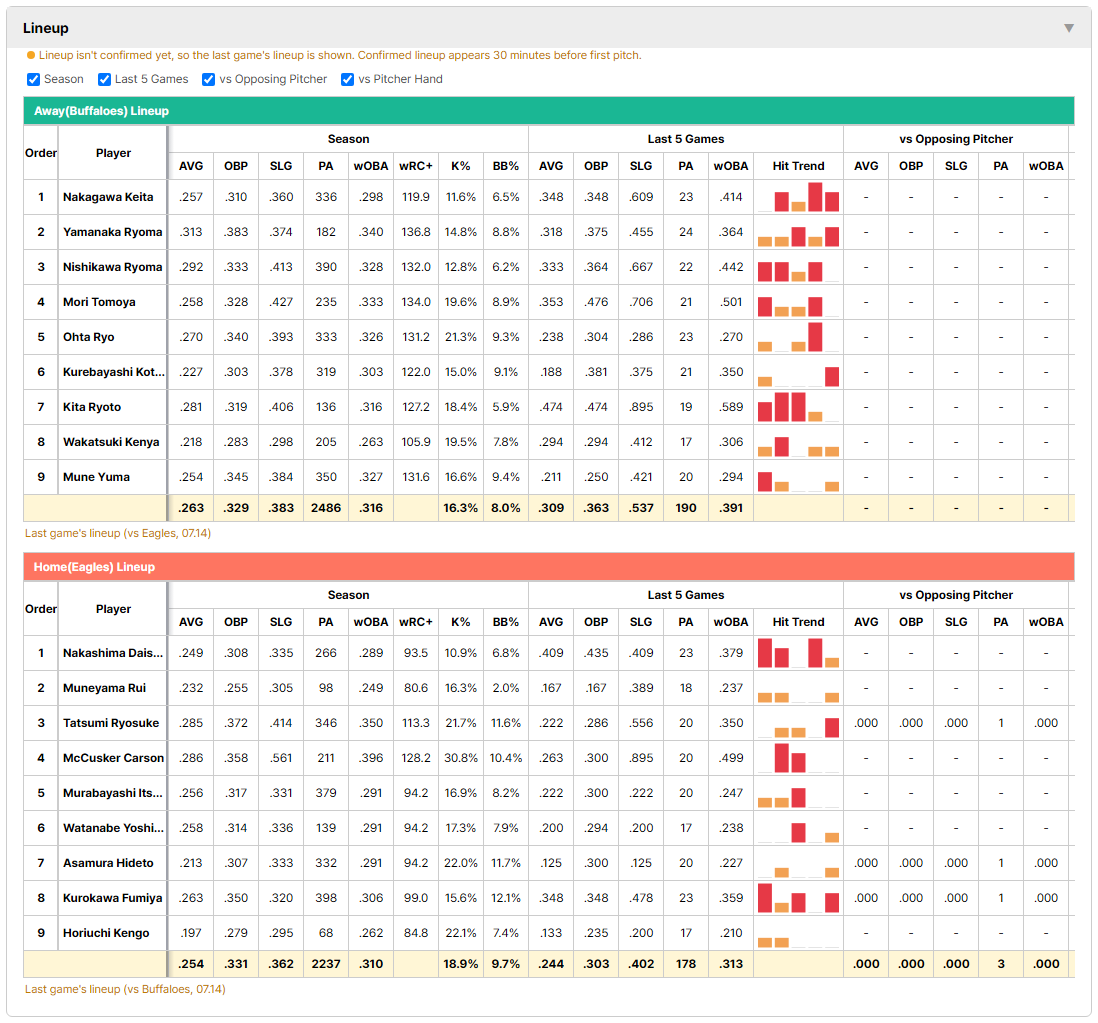
Task: Uncheck the Season checkbox
Action: click(34, 79)
